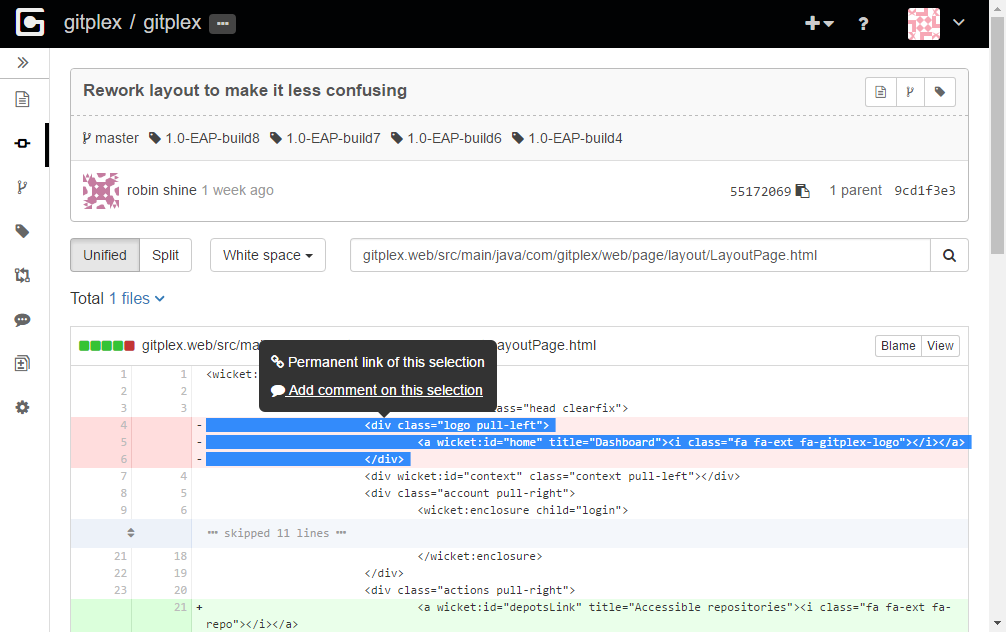Screen dimensions: 1006x632
Task: Click the Blame button
Action: coord(898,346)
